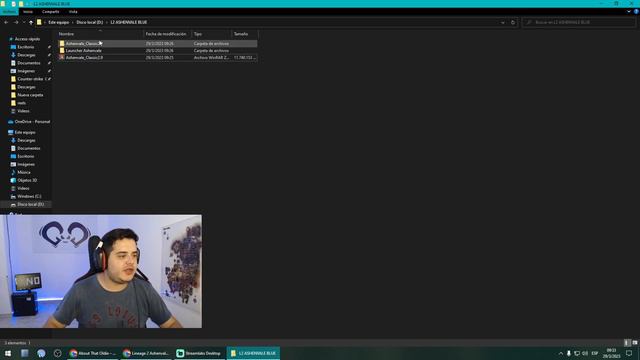Open the Nueva carpeta quick access folder
This screenshot has height=360, width=640.
[x=29, y=95]
